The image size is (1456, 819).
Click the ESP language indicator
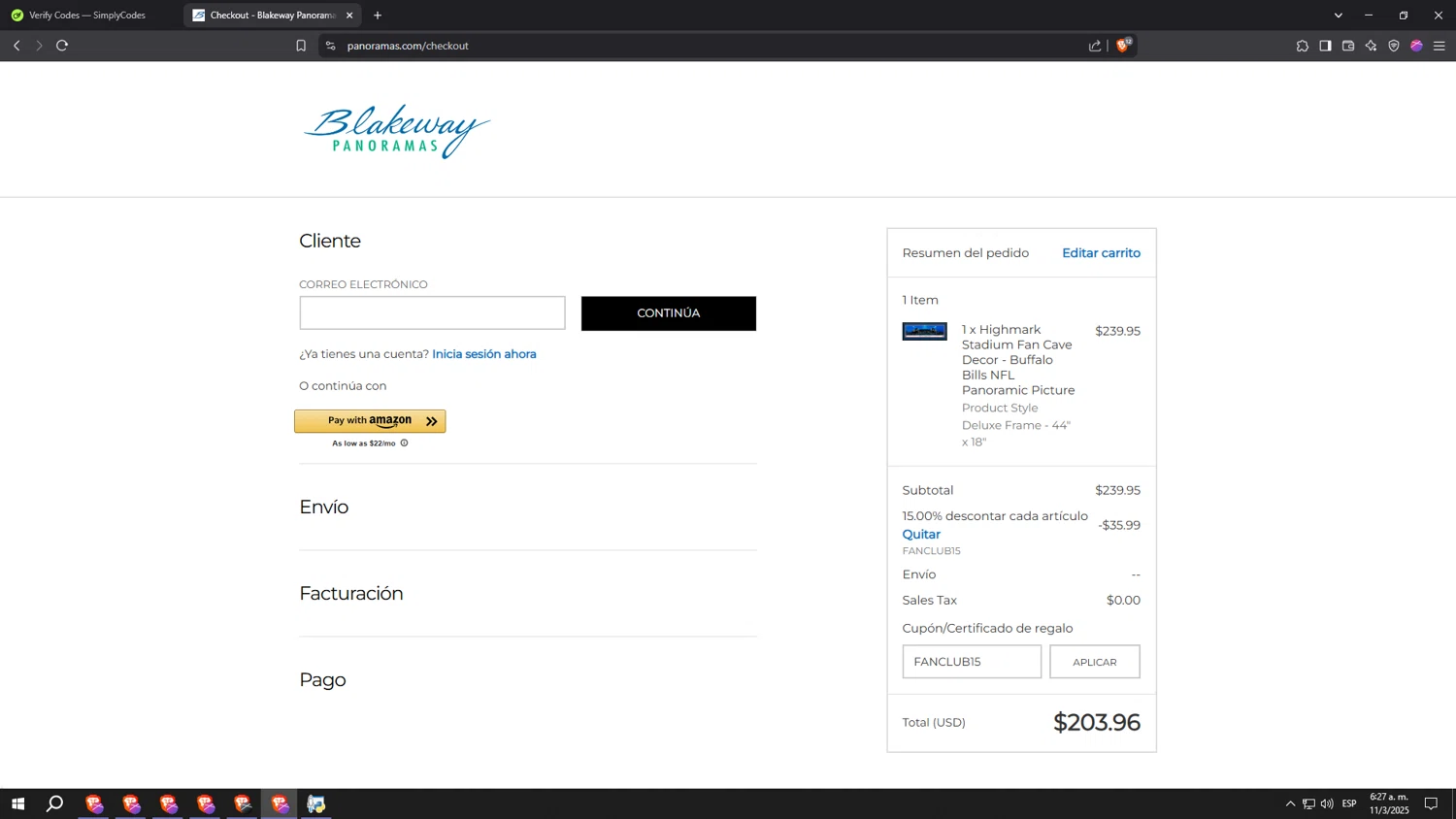click(1349, 803)
